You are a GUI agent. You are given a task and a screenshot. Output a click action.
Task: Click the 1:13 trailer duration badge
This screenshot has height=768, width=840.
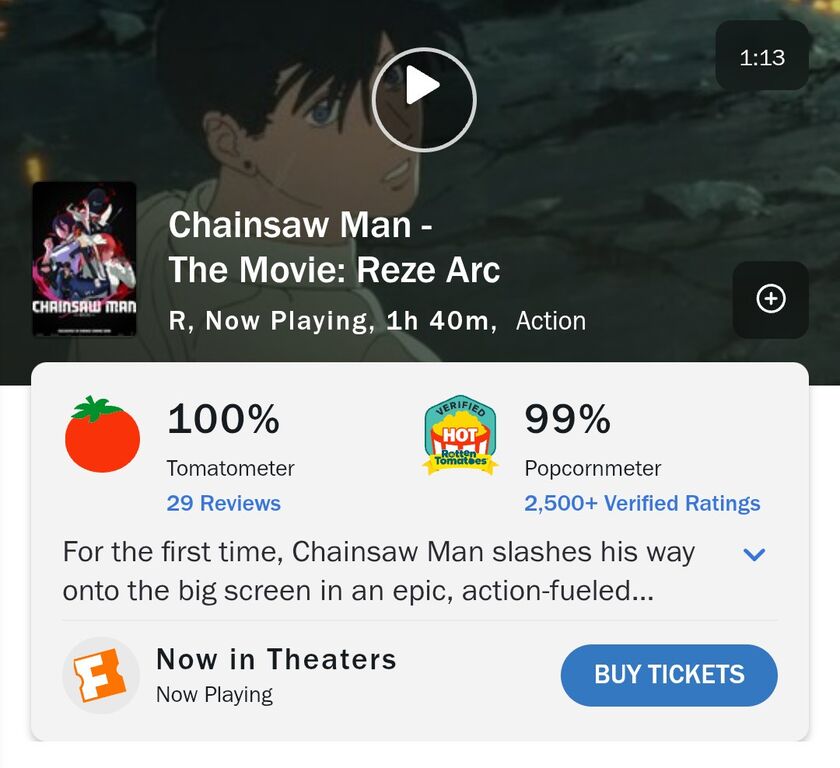click(x=762, y=58)
